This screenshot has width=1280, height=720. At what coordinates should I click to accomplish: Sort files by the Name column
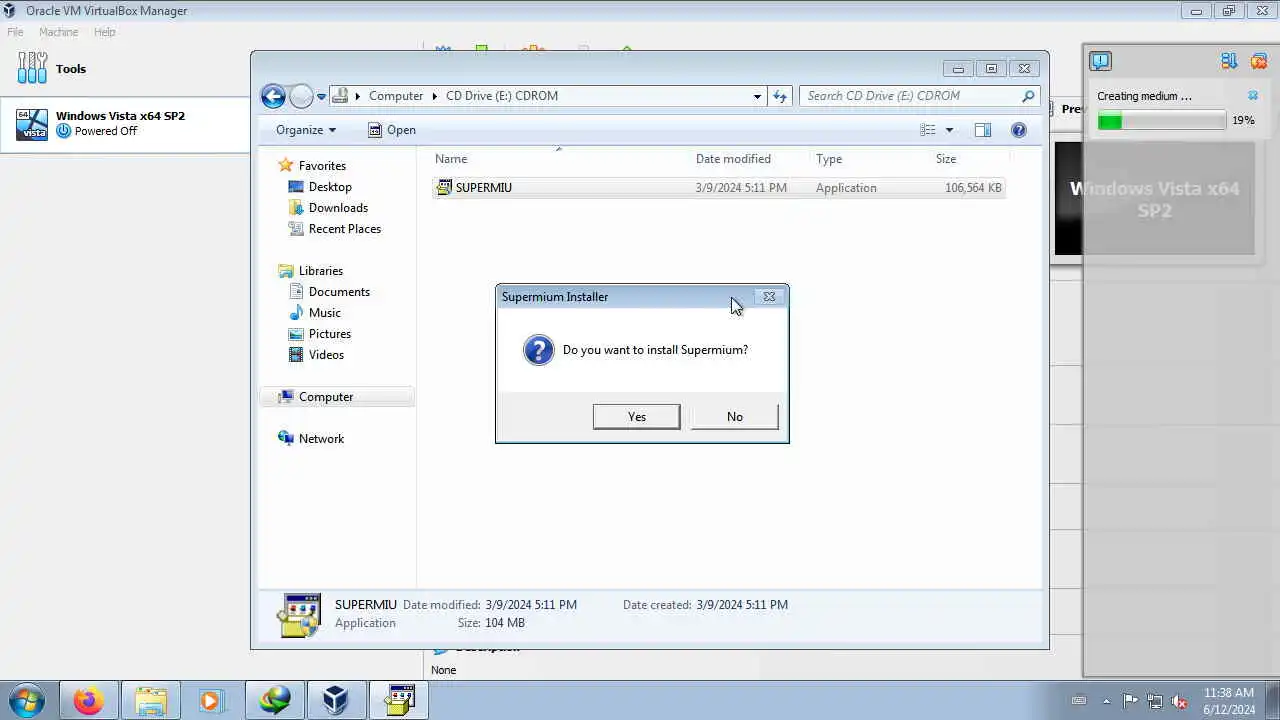tap(451, 159)
